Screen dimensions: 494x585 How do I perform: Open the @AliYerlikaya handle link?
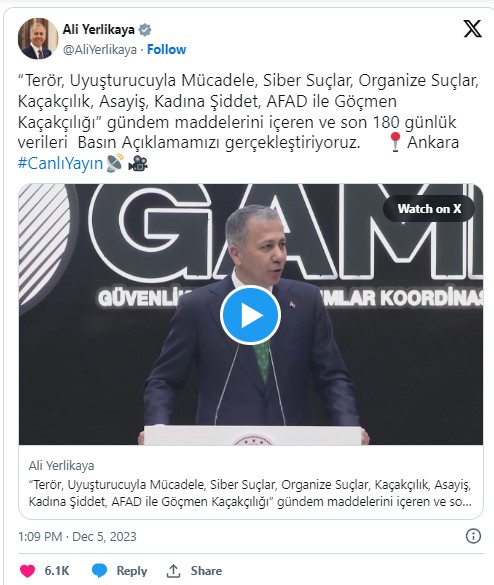(x=100, y=50)
